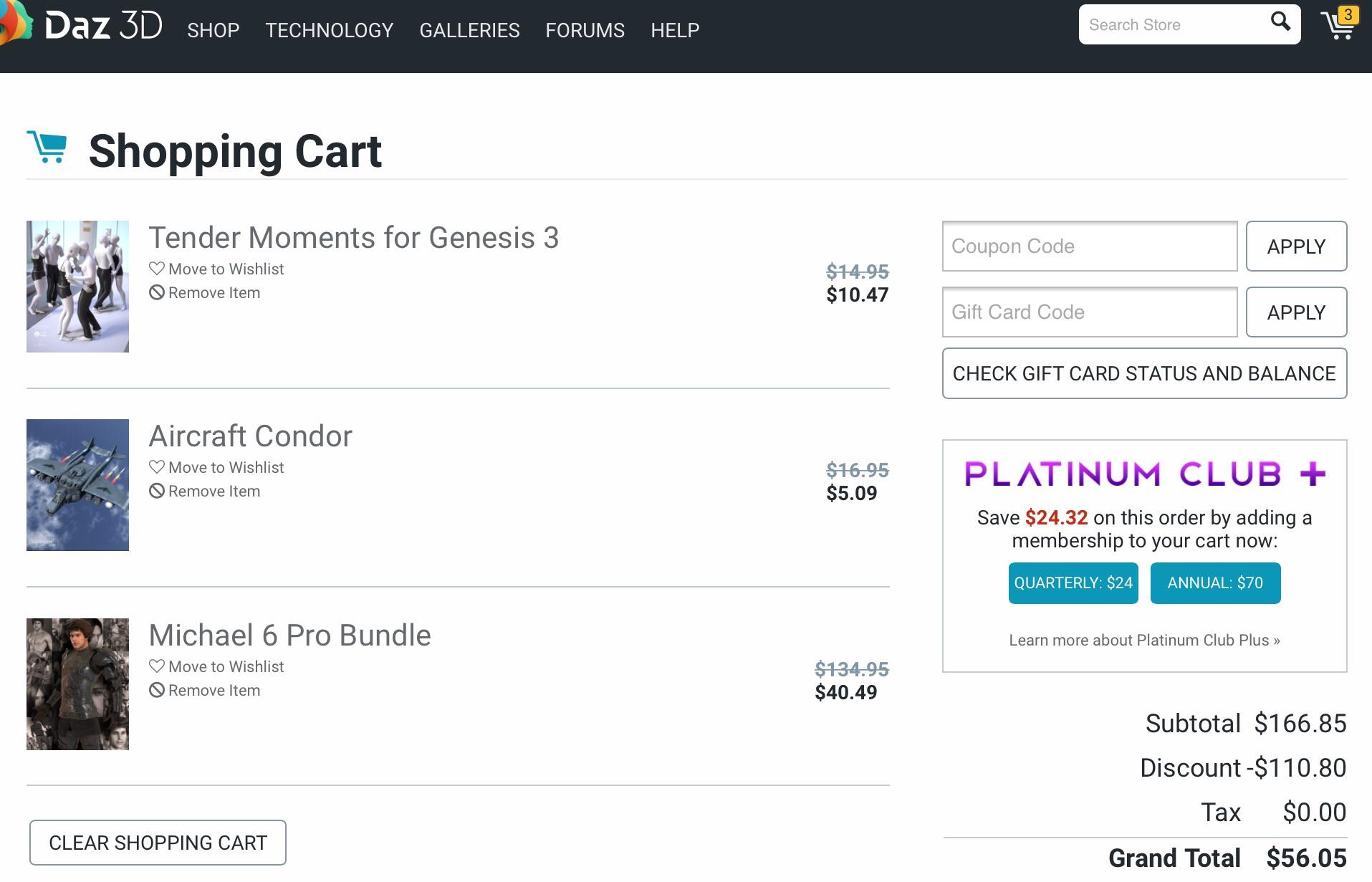Open the cart icon in header
The height and width of the screenshot is (882, 1372).
point(1338,24)
